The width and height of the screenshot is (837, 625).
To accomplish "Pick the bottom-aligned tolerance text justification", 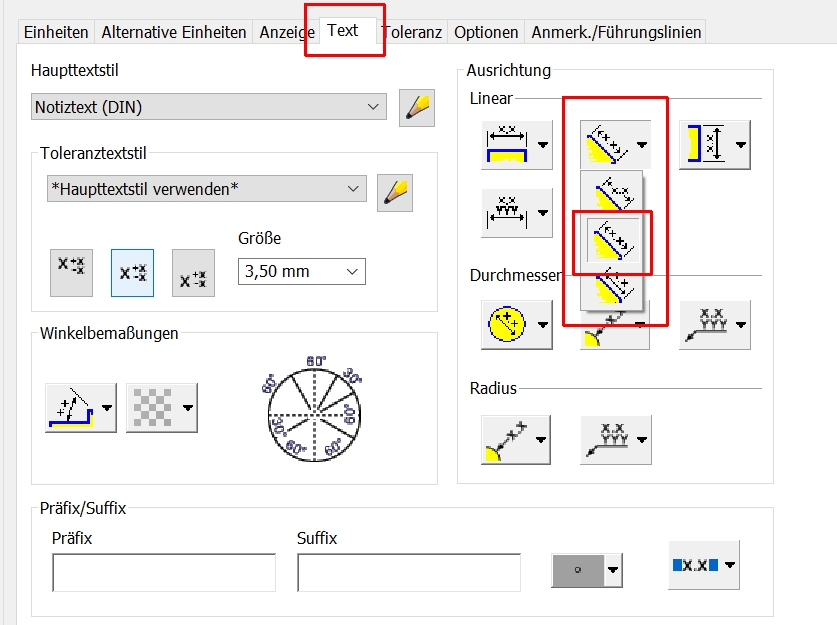I will [x=193, y=273].
